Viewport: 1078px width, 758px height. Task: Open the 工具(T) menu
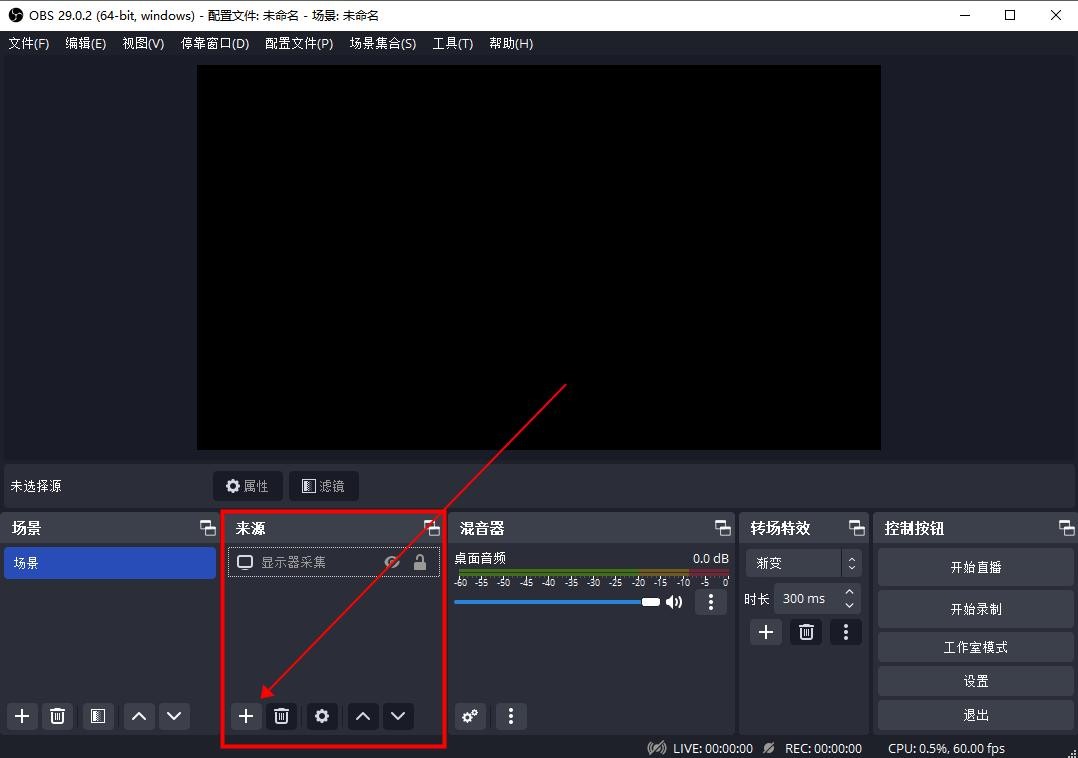point(452,44)
